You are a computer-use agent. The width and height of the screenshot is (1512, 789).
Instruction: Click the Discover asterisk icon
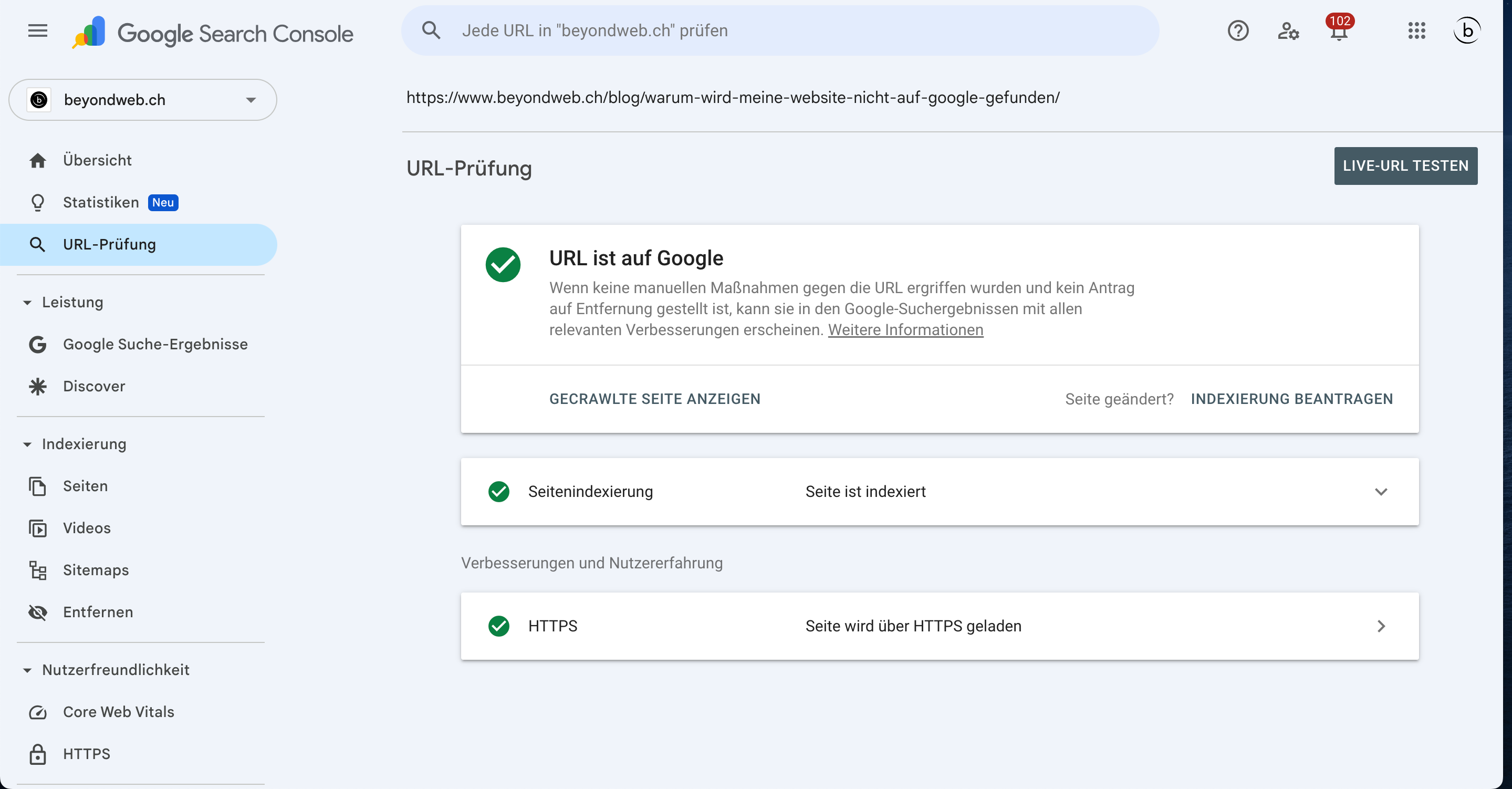click(x=38, y=386)
